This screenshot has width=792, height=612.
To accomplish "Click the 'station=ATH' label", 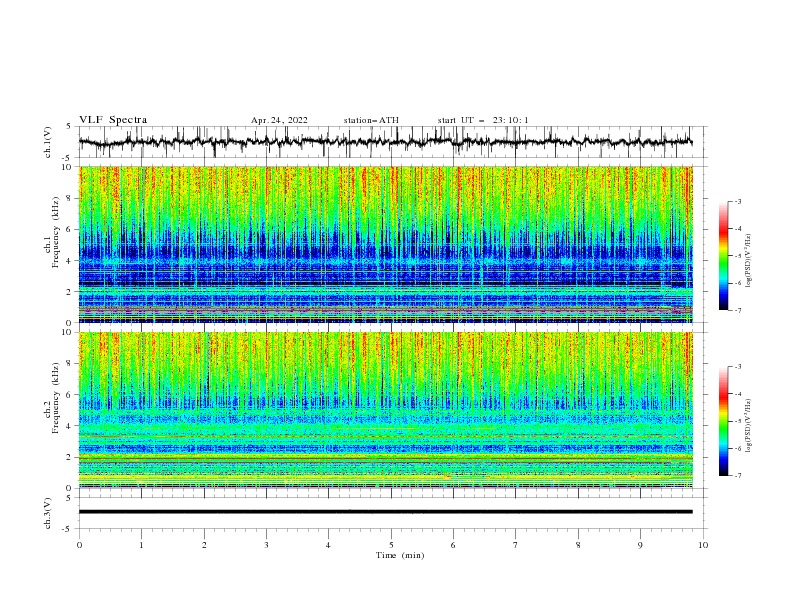I will pos(371,120).
